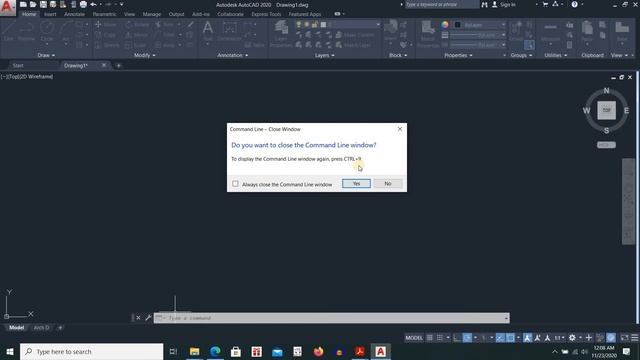Select the Line tool in Draw panel
Image resolution: width=640 pixels, height=360 pixels.
click(9, 31)
